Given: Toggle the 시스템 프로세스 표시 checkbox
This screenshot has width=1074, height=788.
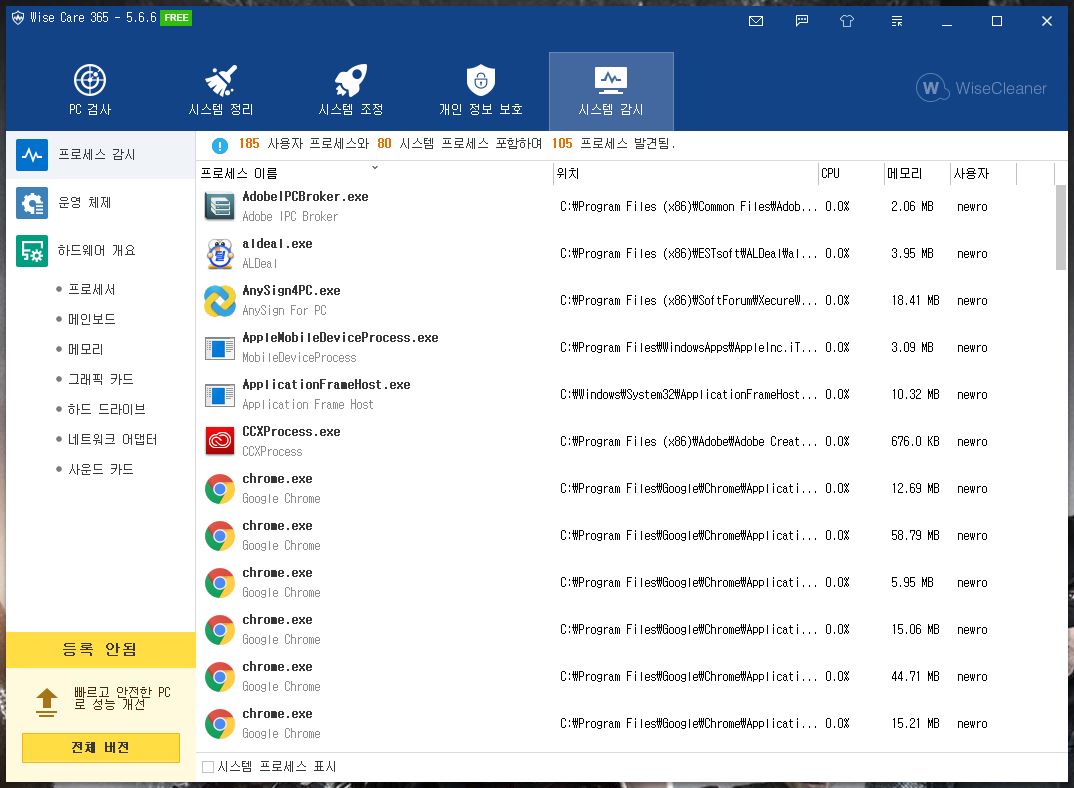Looking at the screenshot, I should point(208,767).
